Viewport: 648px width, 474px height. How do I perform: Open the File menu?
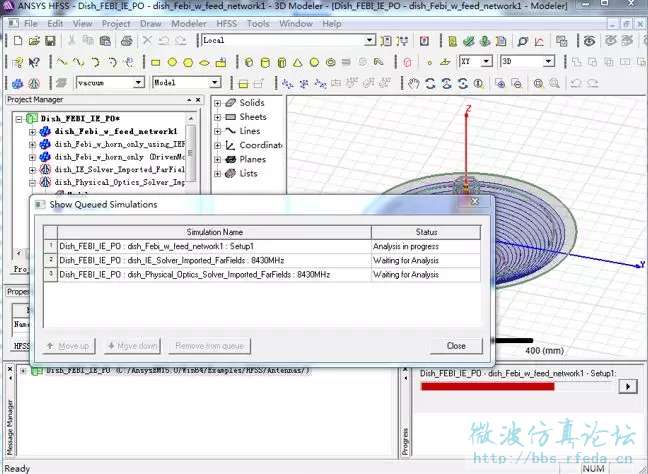pos(31,24)
